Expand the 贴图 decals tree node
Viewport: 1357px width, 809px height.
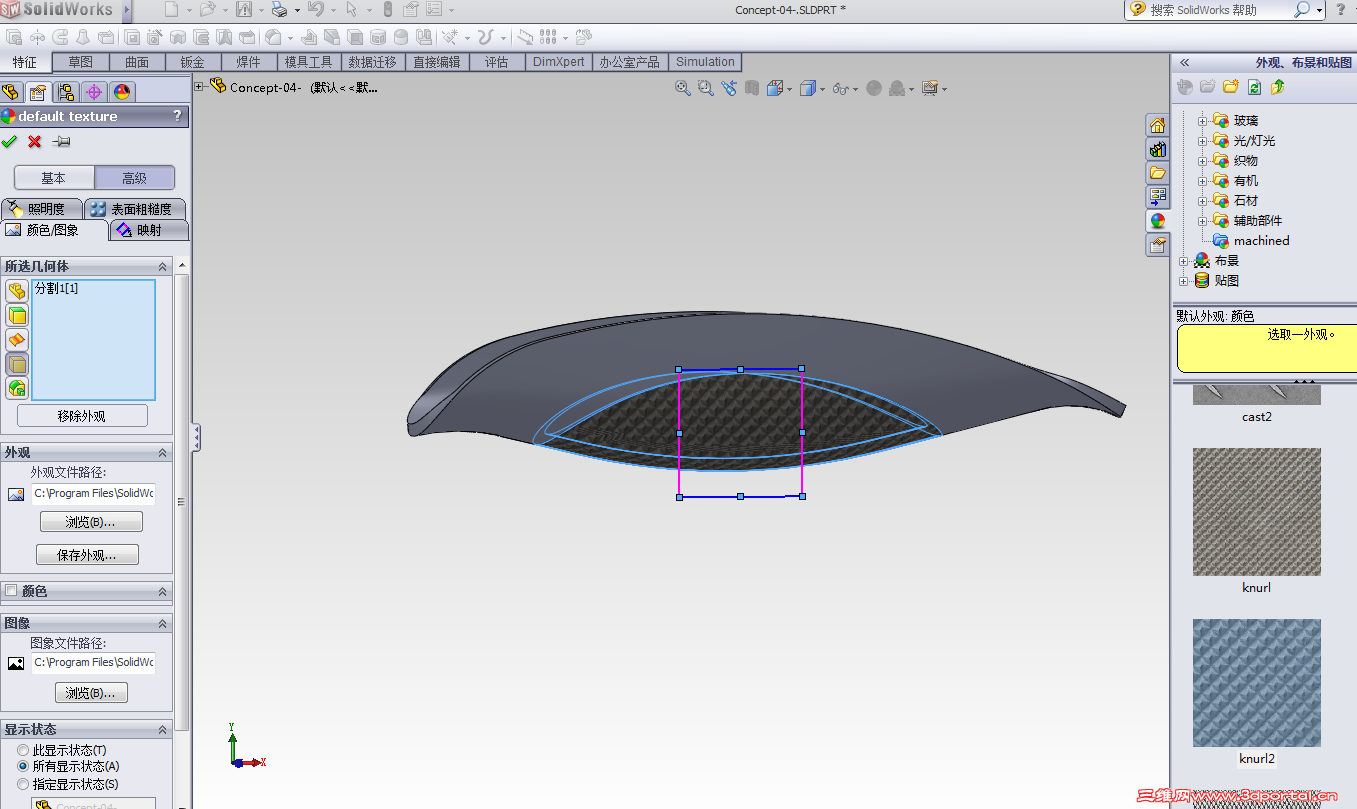coord(1184,281)
